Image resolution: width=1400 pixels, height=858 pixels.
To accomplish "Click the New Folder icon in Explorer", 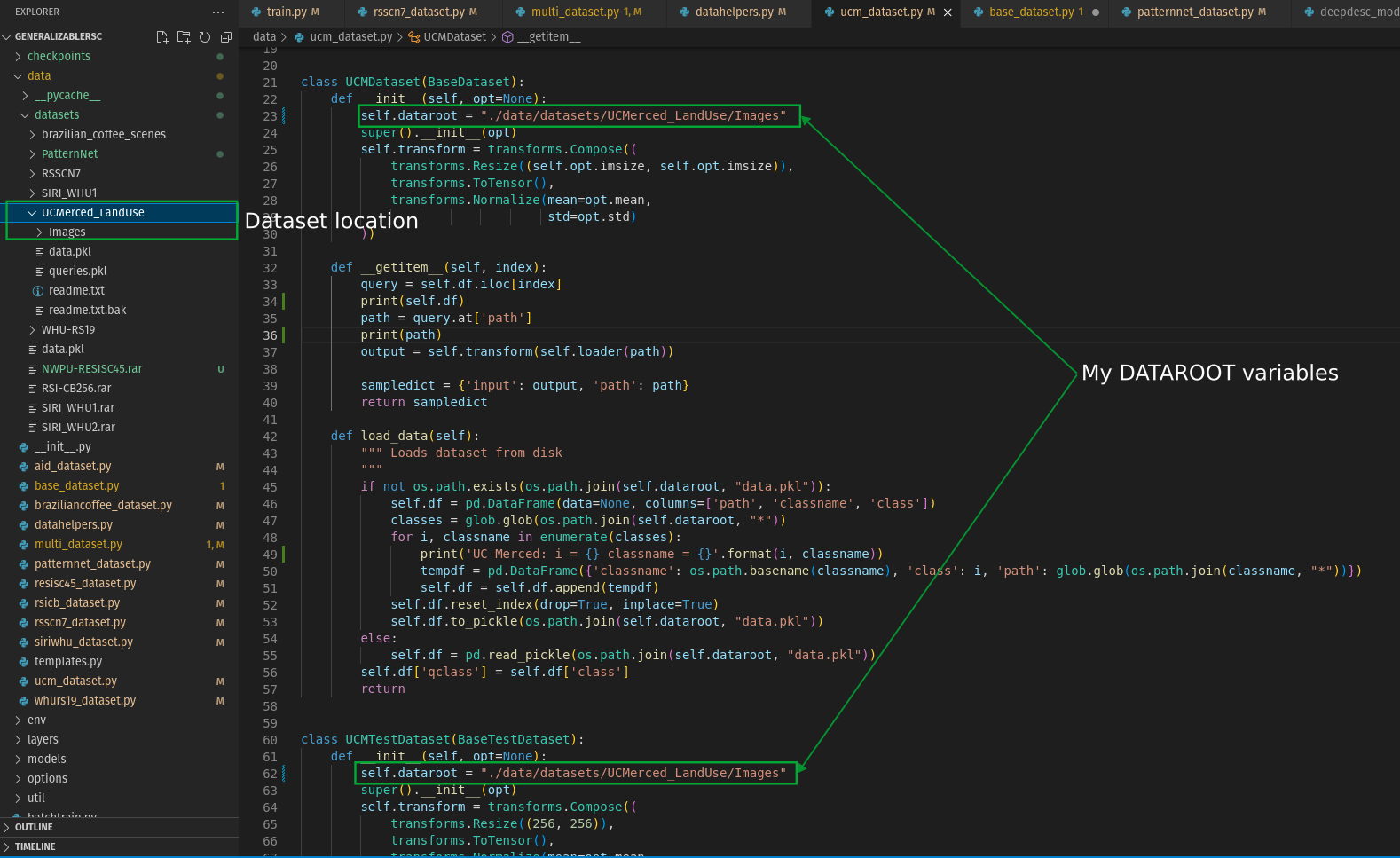I will point(184,37).
